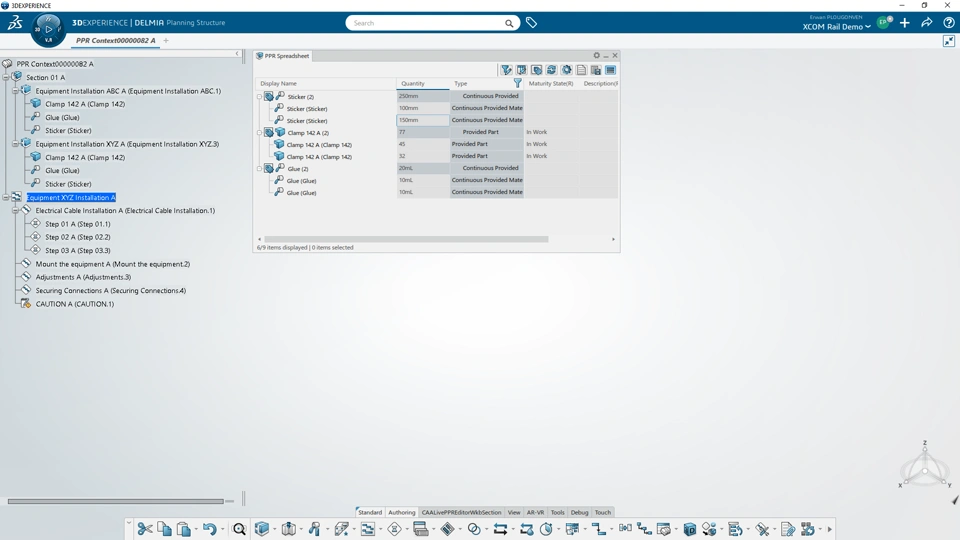960x540 pixels.
Task: Click the Cut scissors icon
Action: (x=144, y=529)
